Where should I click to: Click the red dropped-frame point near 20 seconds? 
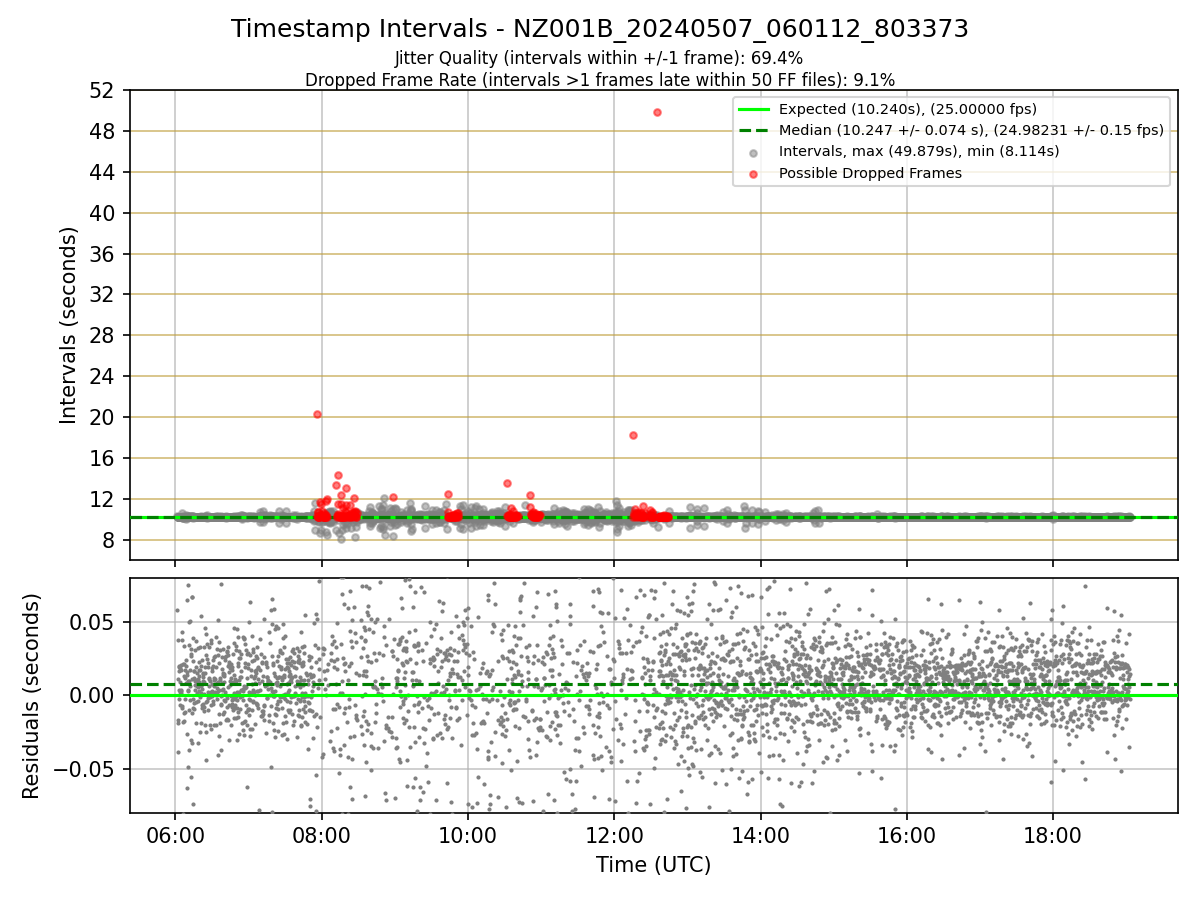coord(317,414)
